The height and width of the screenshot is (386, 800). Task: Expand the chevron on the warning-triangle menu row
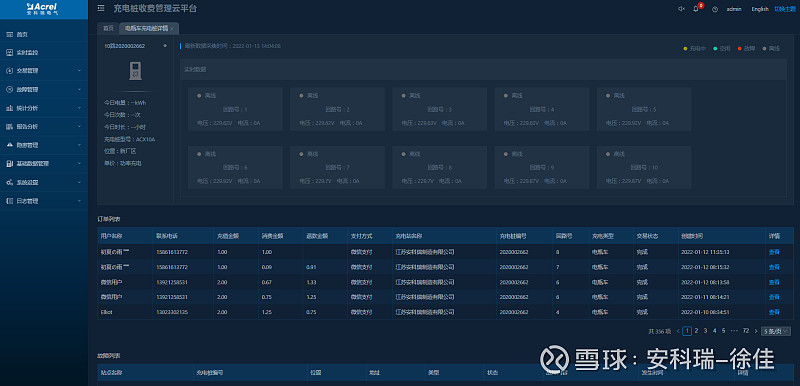click(79, 145)
